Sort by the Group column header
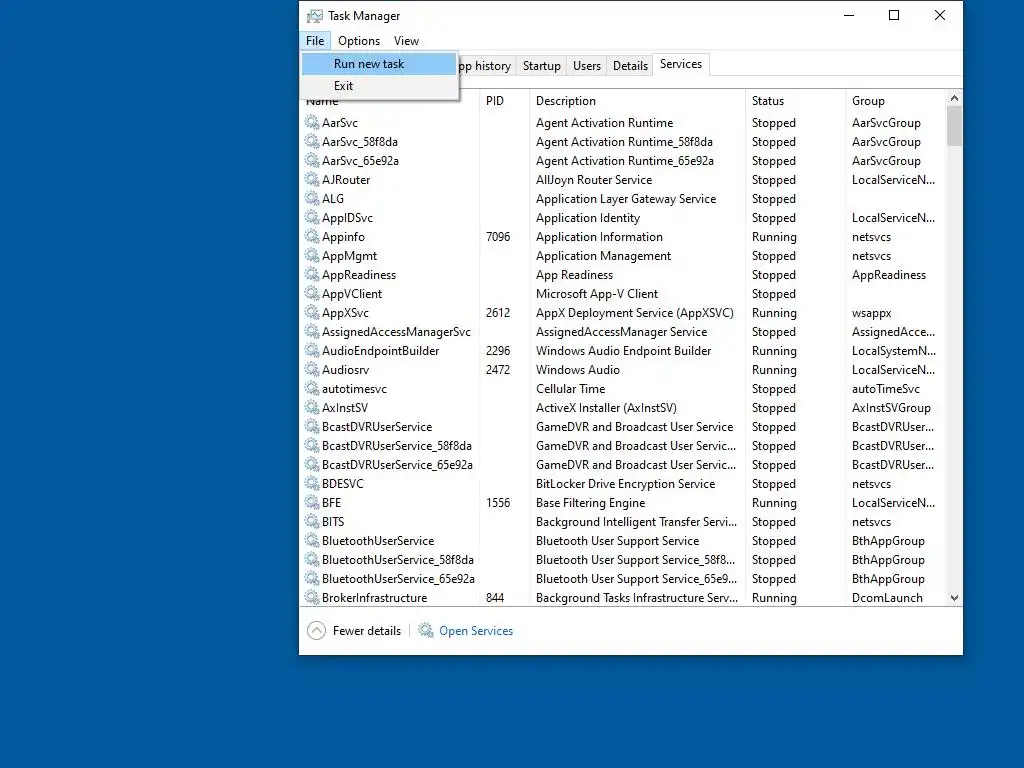The height and width of the screenshot is (768, 1024). 895,101
